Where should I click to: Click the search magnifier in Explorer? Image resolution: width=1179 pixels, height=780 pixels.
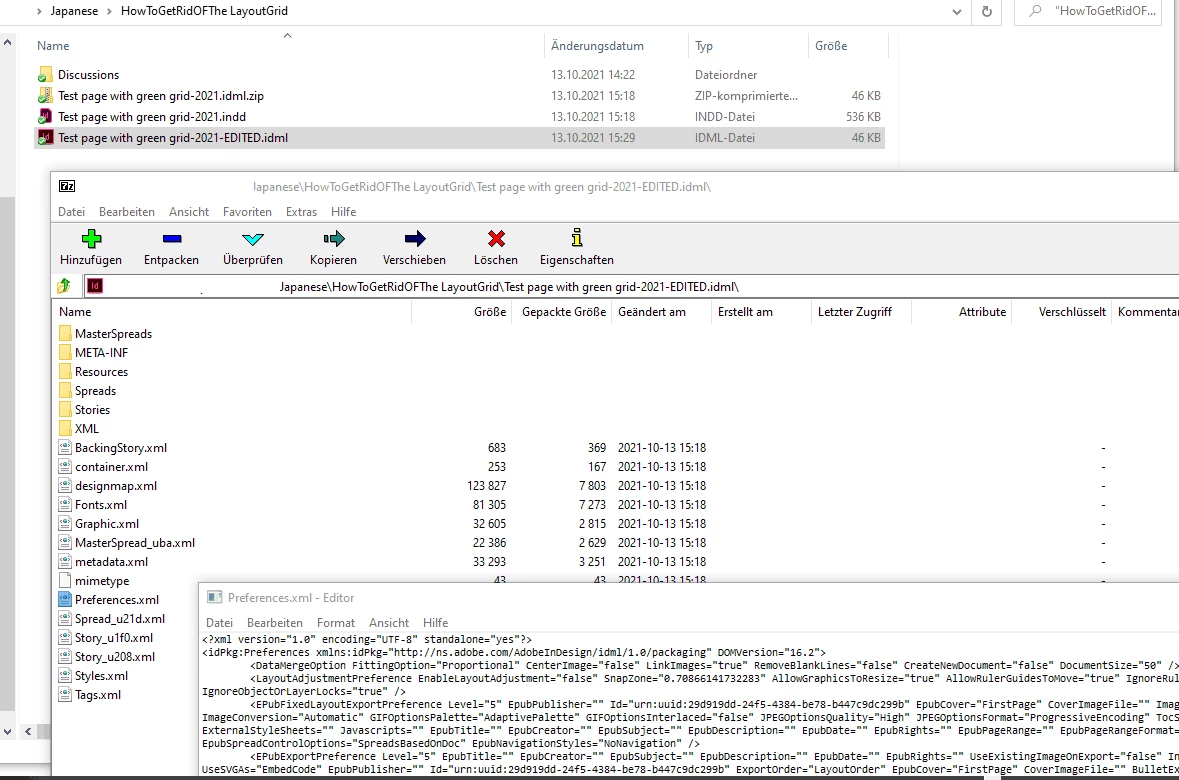coord(1035,11)
